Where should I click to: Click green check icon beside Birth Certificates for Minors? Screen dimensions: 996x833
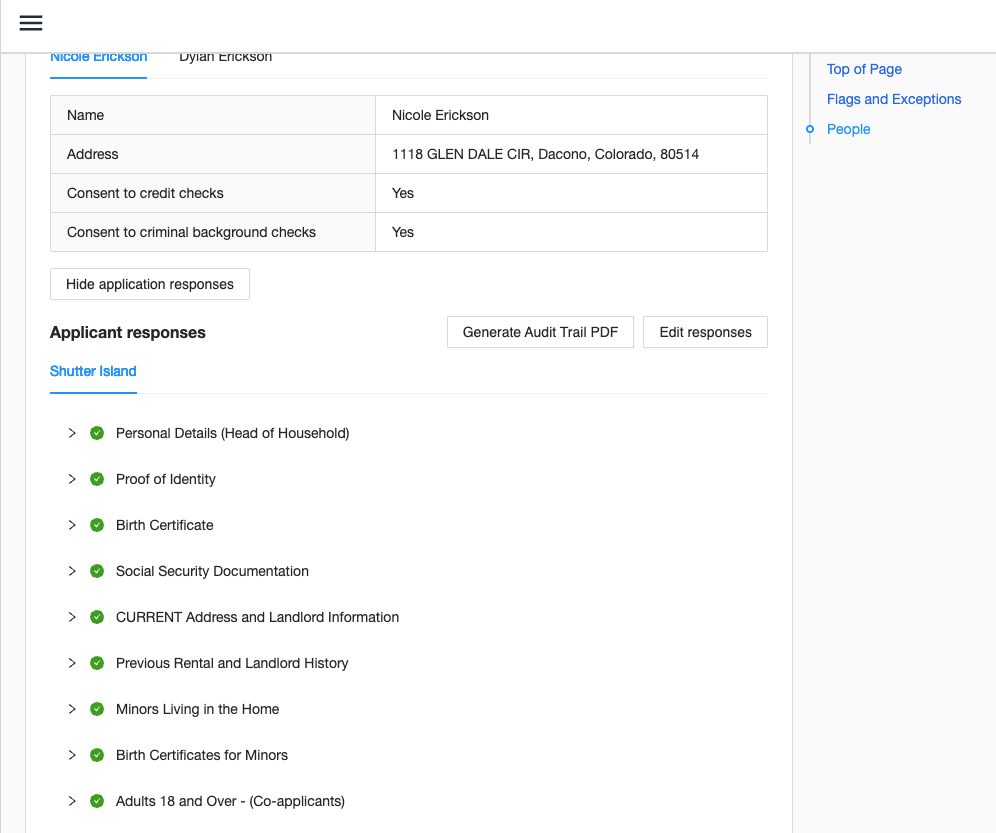97,755
